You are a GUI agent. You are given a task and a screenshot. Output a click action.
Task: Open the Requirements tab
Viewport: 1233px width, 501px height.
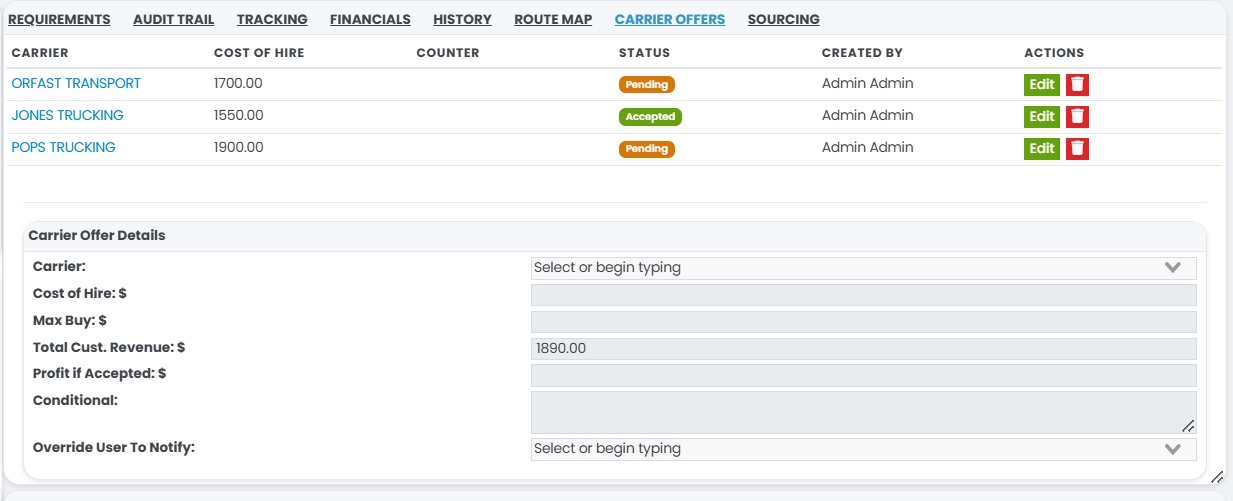[59, 19]
